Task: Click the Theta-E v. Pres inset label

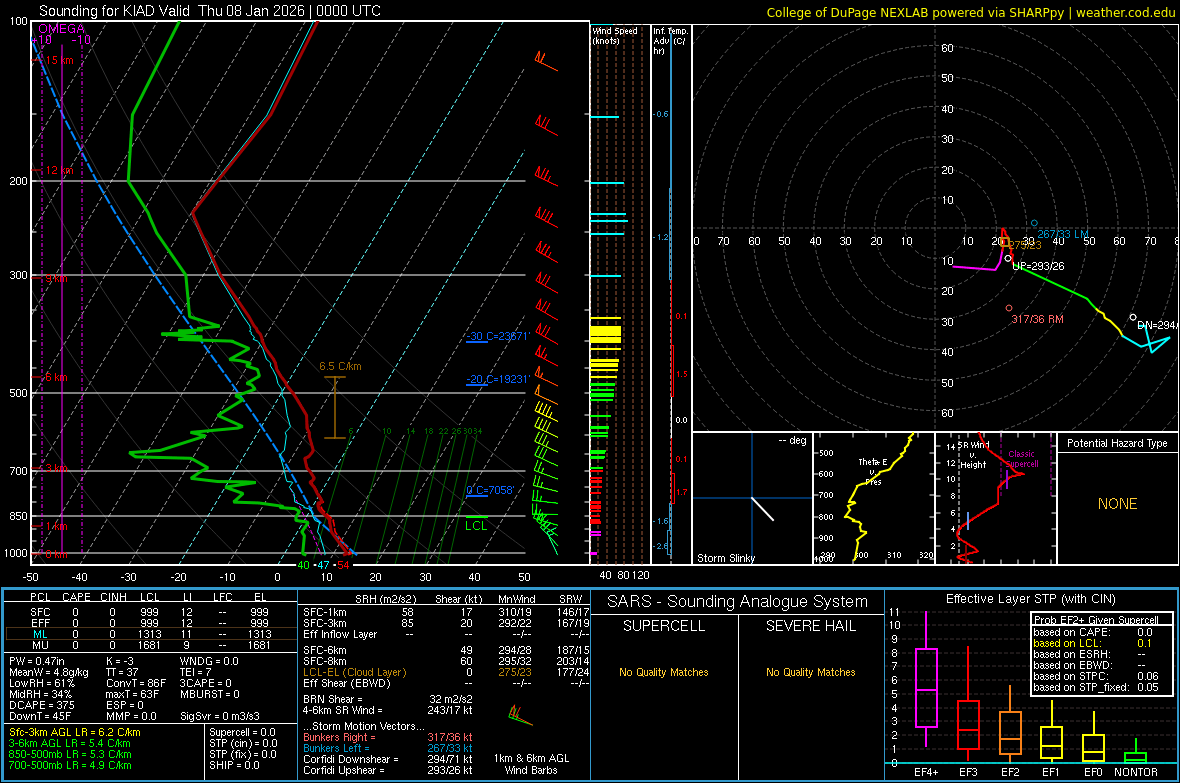Action: (873, 471)
